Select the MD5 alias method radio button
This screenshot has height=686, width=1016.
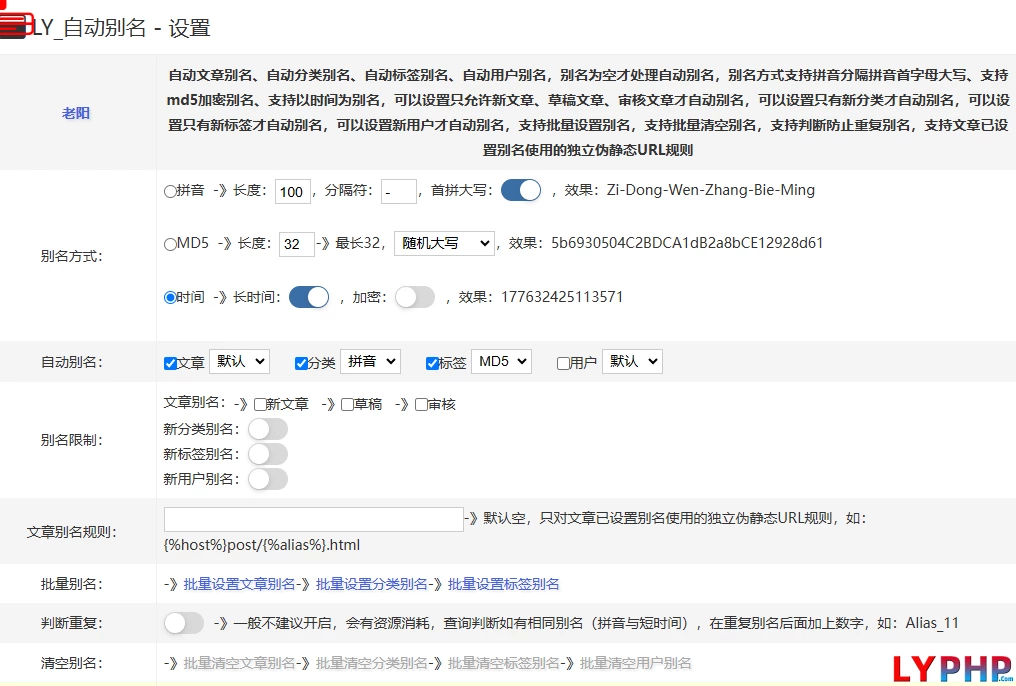coord(170,243)
